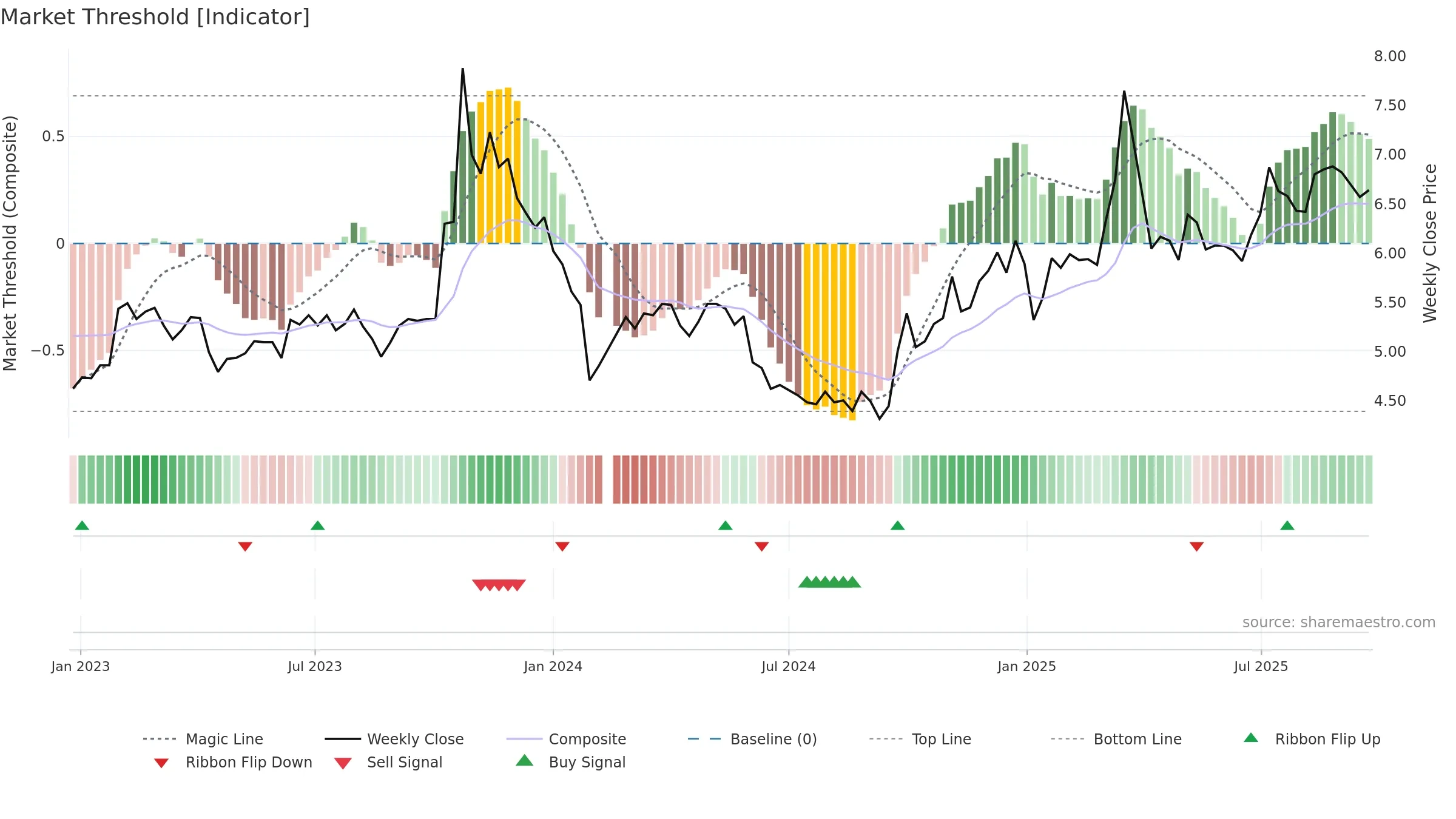Image resolution: width=1456 pixels, height=819 pixels.
Task: Click the Jan 2025 x-axis label
Action: coord(1026,667)
